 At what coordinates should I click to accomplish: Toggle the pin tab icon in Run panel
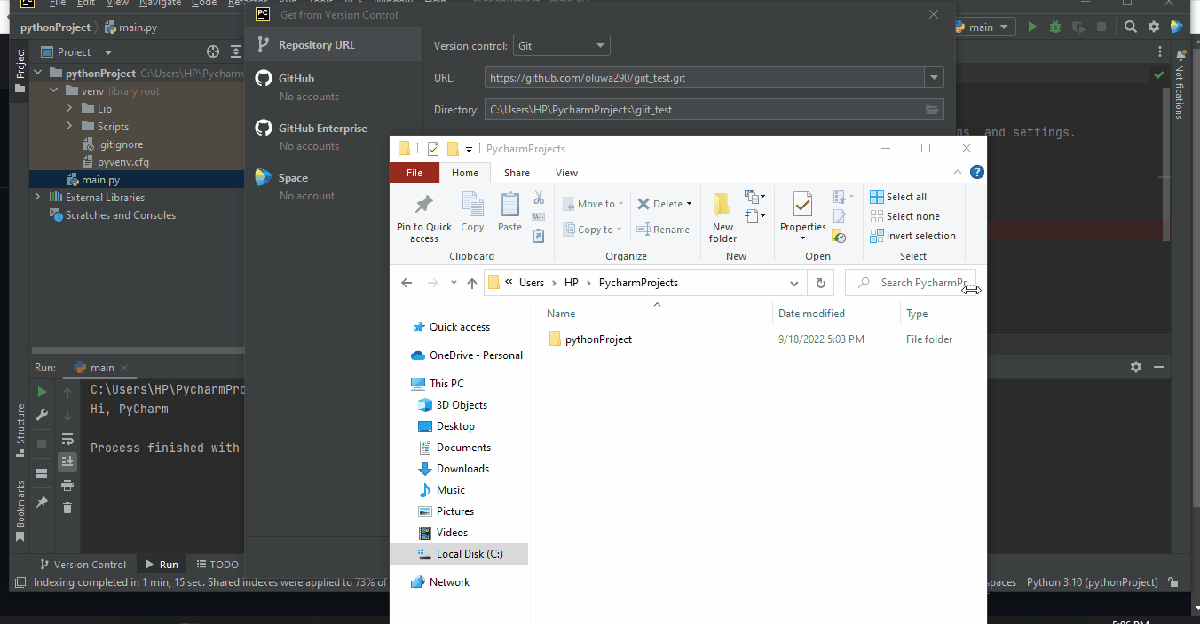[41, 503]
